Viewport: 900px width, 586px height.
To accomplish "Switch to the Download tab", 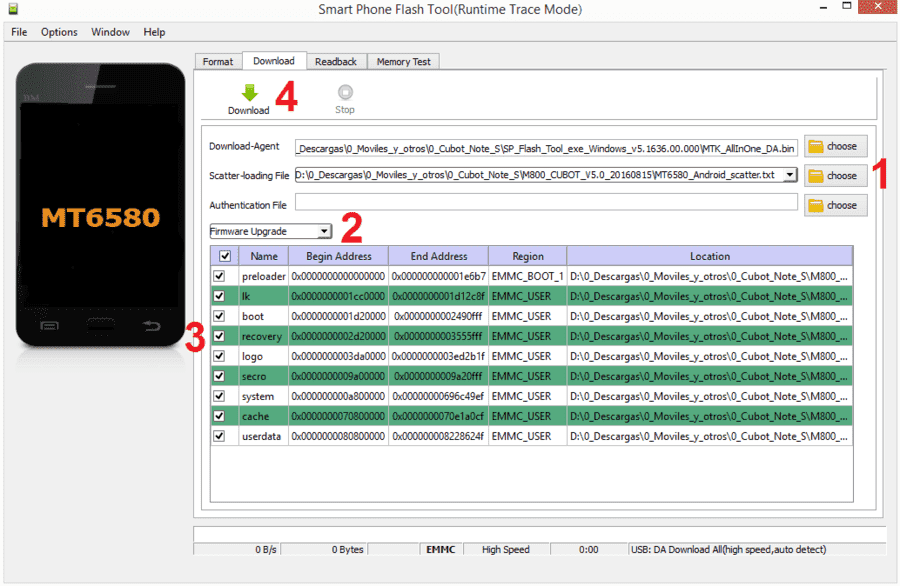I will point(274,61).
